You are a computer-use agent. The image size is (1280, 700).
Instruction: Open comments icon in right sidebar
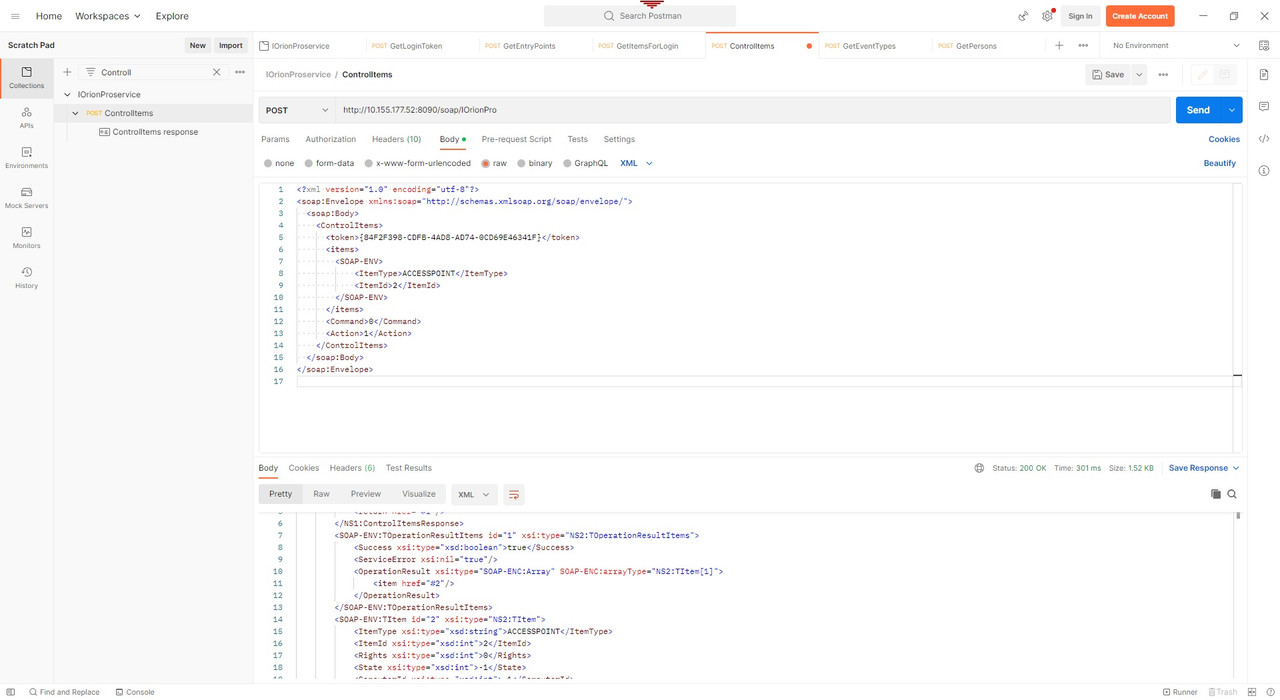[x=1264, y=106]
